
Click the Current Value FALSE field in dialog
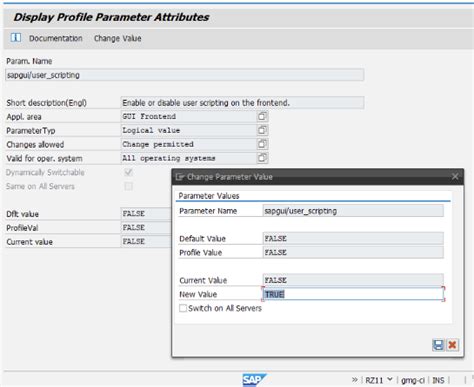tap(353, 280)
